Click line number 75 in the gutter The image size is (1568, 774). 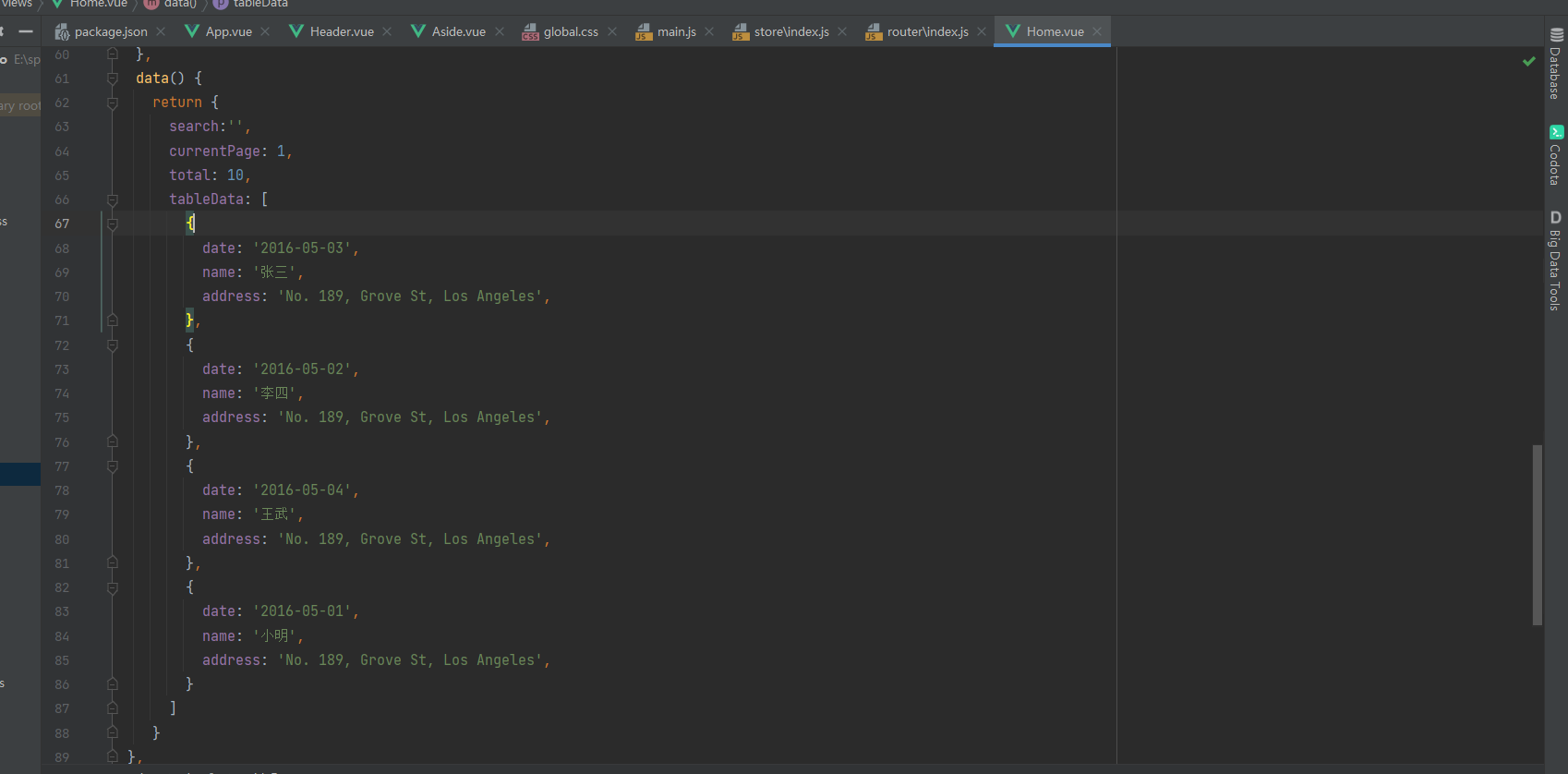tap(62, 417)
